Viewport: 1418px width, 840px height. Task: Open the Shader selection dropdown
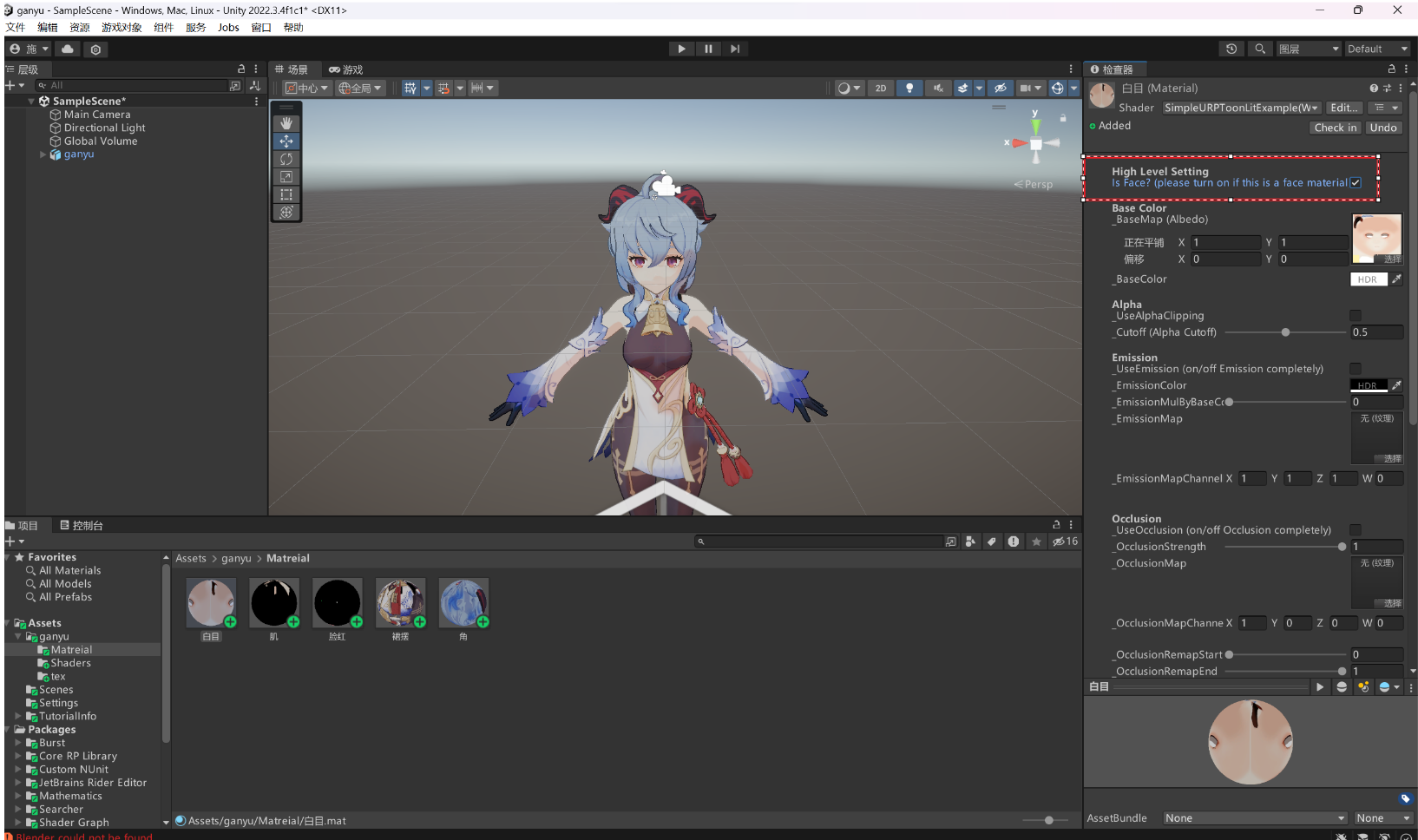click(1241, 108)
